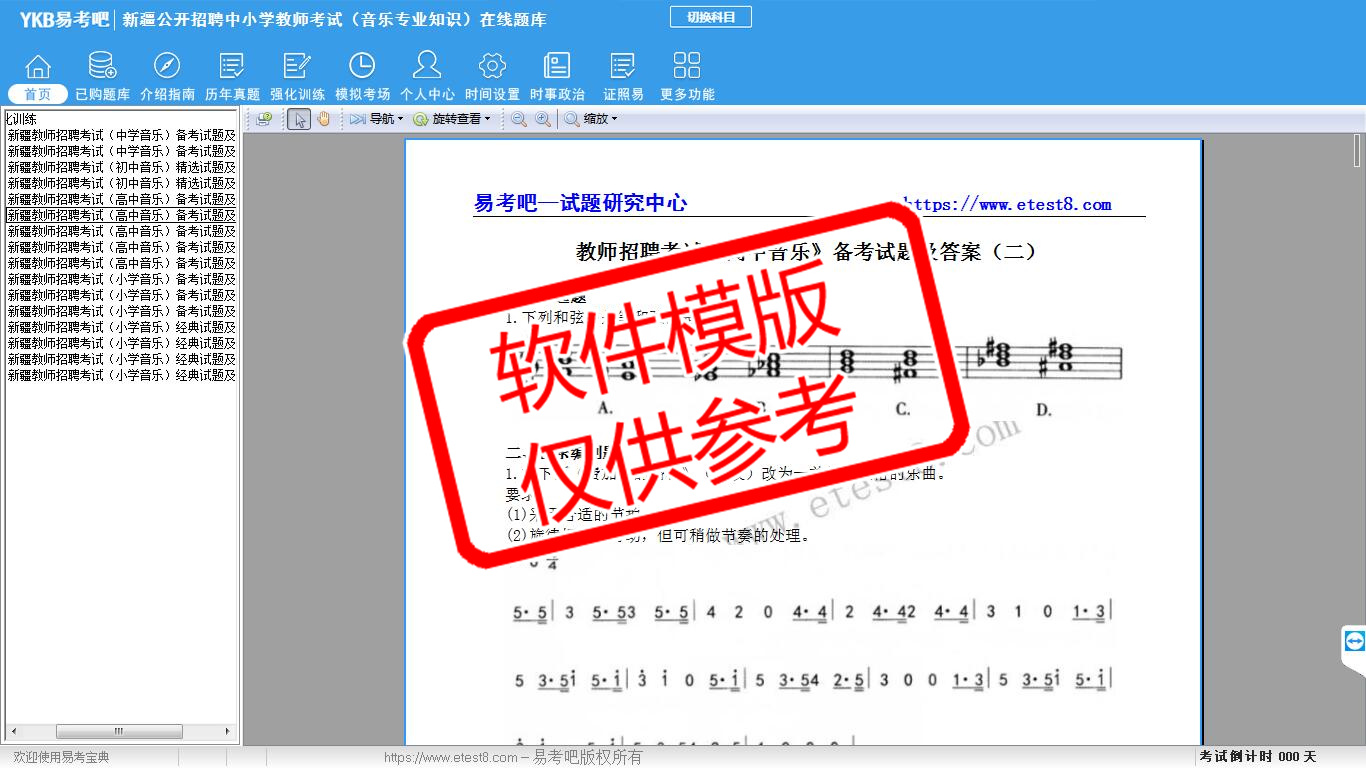Image resolution: width=1366 pixels, height=768 pixels.
Task: Click the document's vertical scrollbar thumb
Action: [1357, 150]
